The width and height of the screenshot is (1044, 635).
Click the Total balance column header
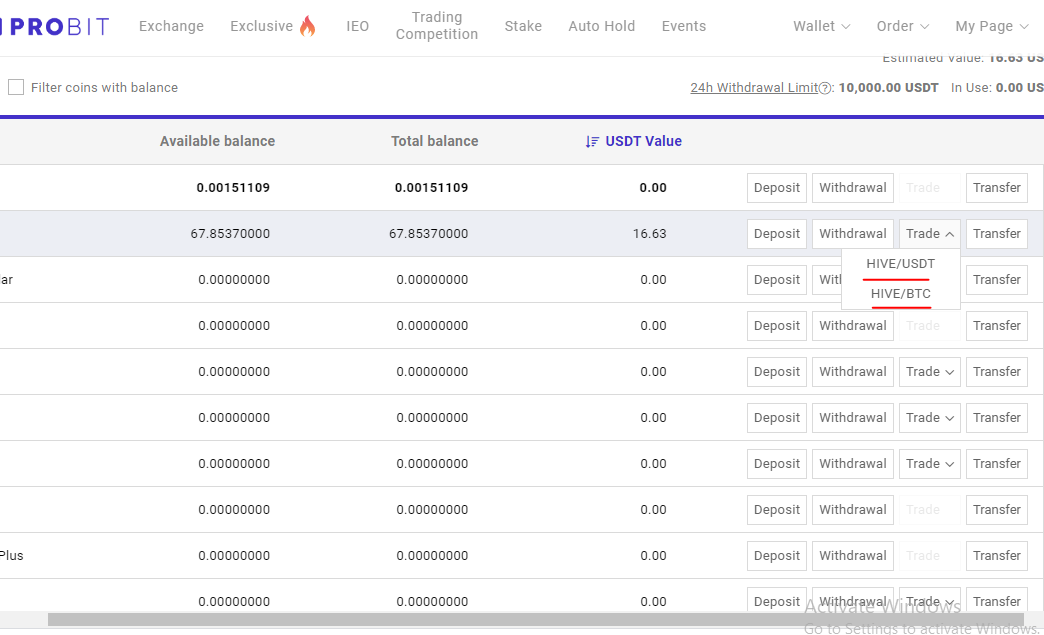[434, 141]
